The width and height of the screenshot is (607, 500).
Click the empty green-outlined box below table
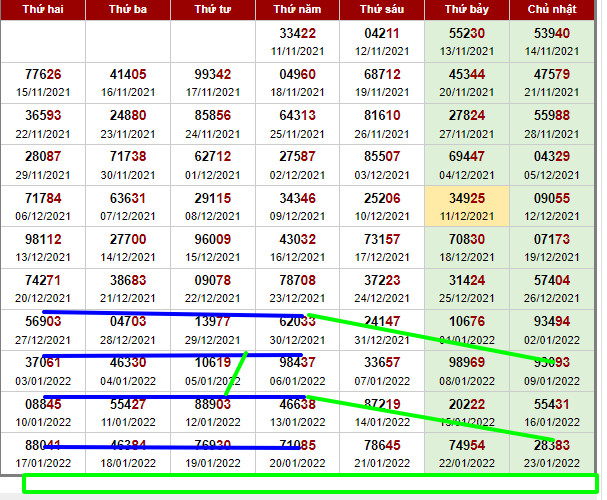(x=308, y=483)
